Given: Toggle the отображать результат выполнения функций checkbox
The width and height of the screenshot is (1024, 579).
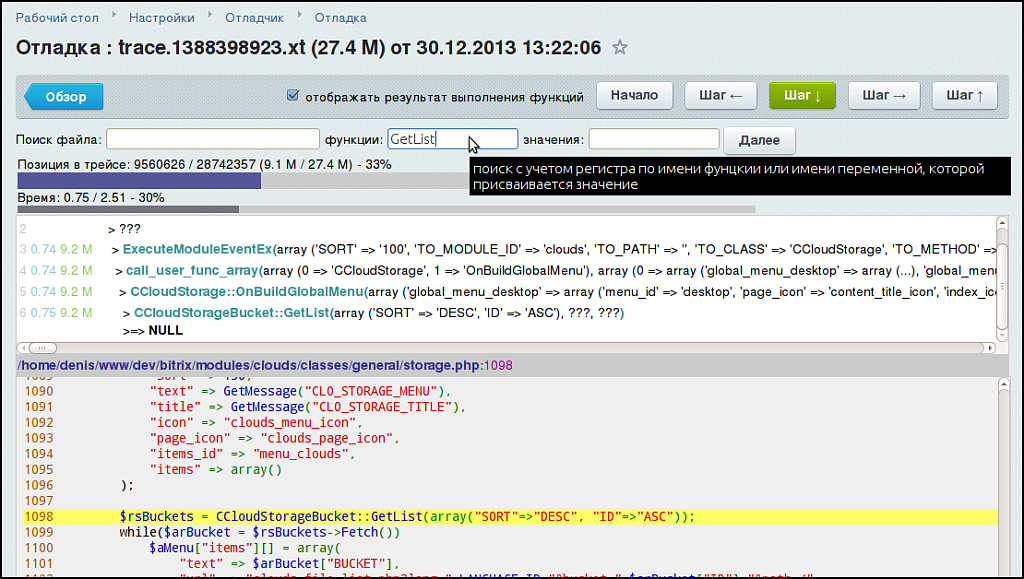Looking at the screenshot, I should pyautogui.click(x=293, y=96).
